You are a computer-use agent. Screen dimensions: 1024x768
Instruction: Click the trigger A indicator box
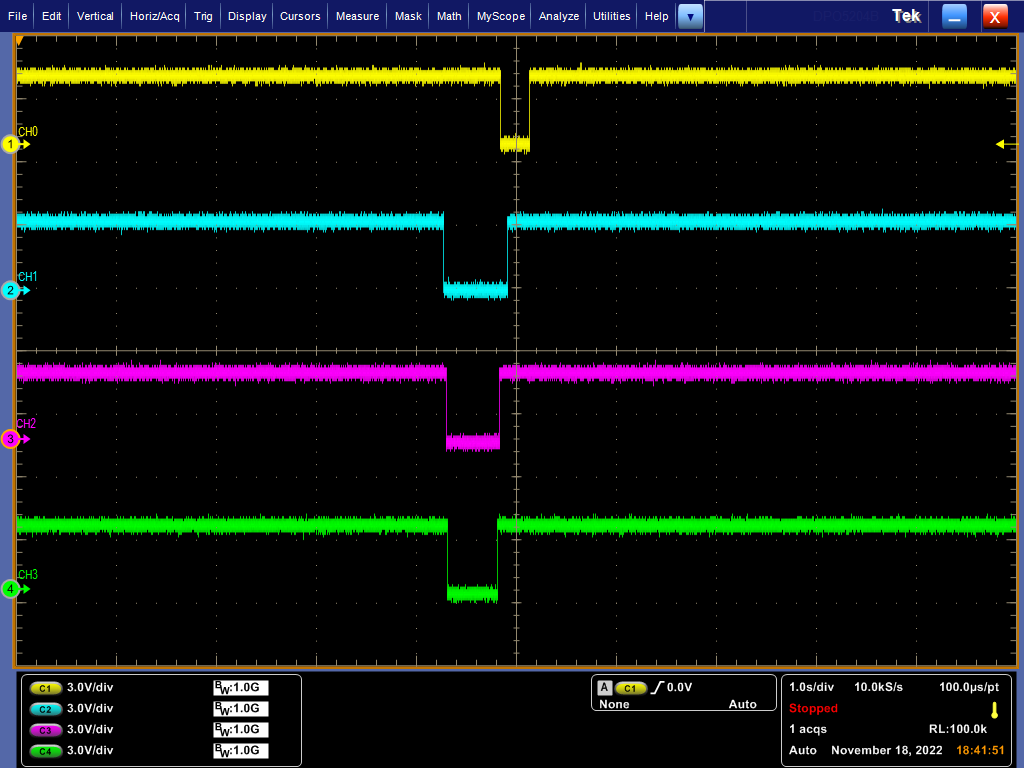[605, 688]
